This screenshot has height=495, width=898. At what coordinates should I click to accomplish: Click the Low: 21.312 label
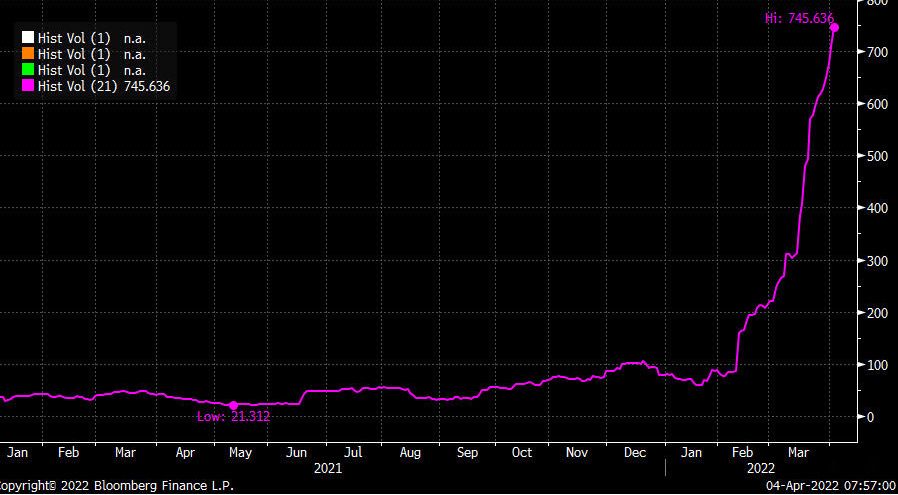[x=234, y=417]
